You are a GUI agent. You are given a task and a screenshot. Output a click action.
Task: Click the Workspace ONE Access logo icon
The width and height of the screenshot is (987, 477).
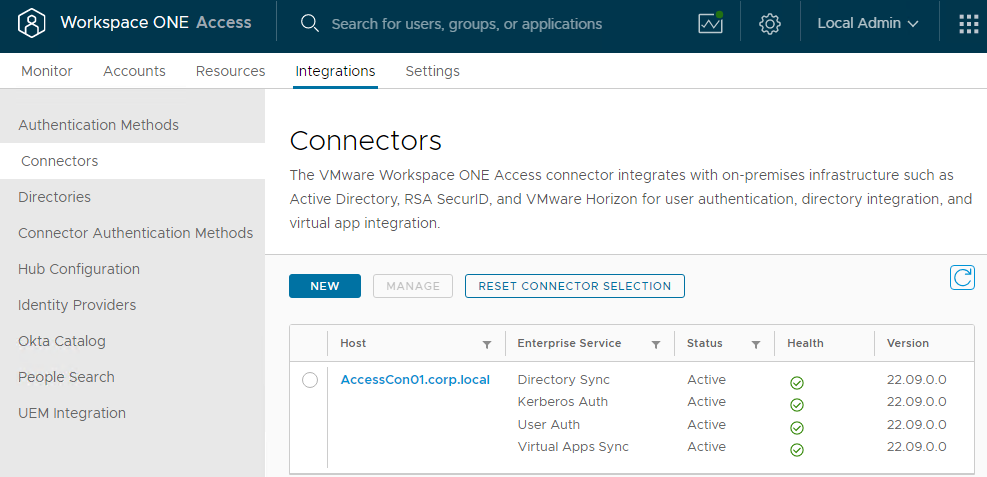coord(31,23)
